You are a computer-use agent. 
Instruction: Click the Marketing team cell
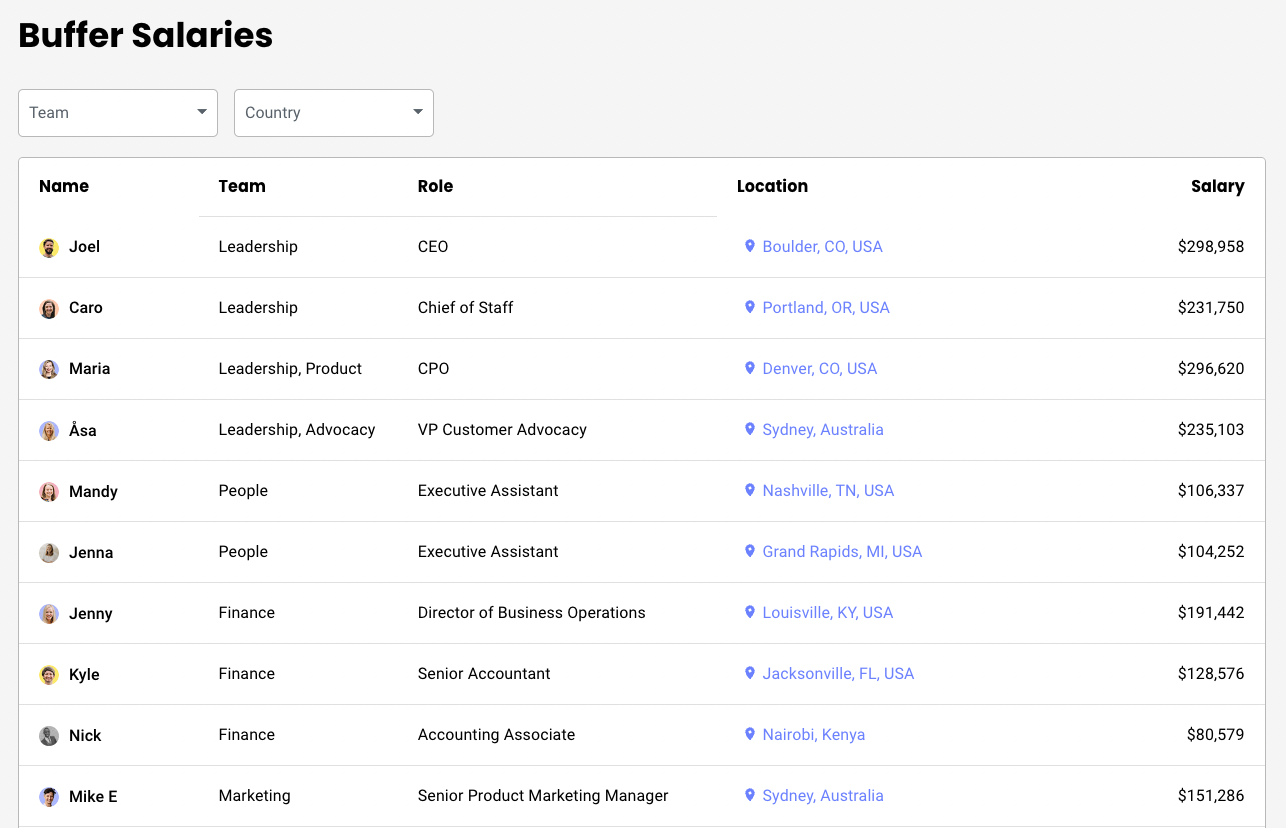(255, 795)
